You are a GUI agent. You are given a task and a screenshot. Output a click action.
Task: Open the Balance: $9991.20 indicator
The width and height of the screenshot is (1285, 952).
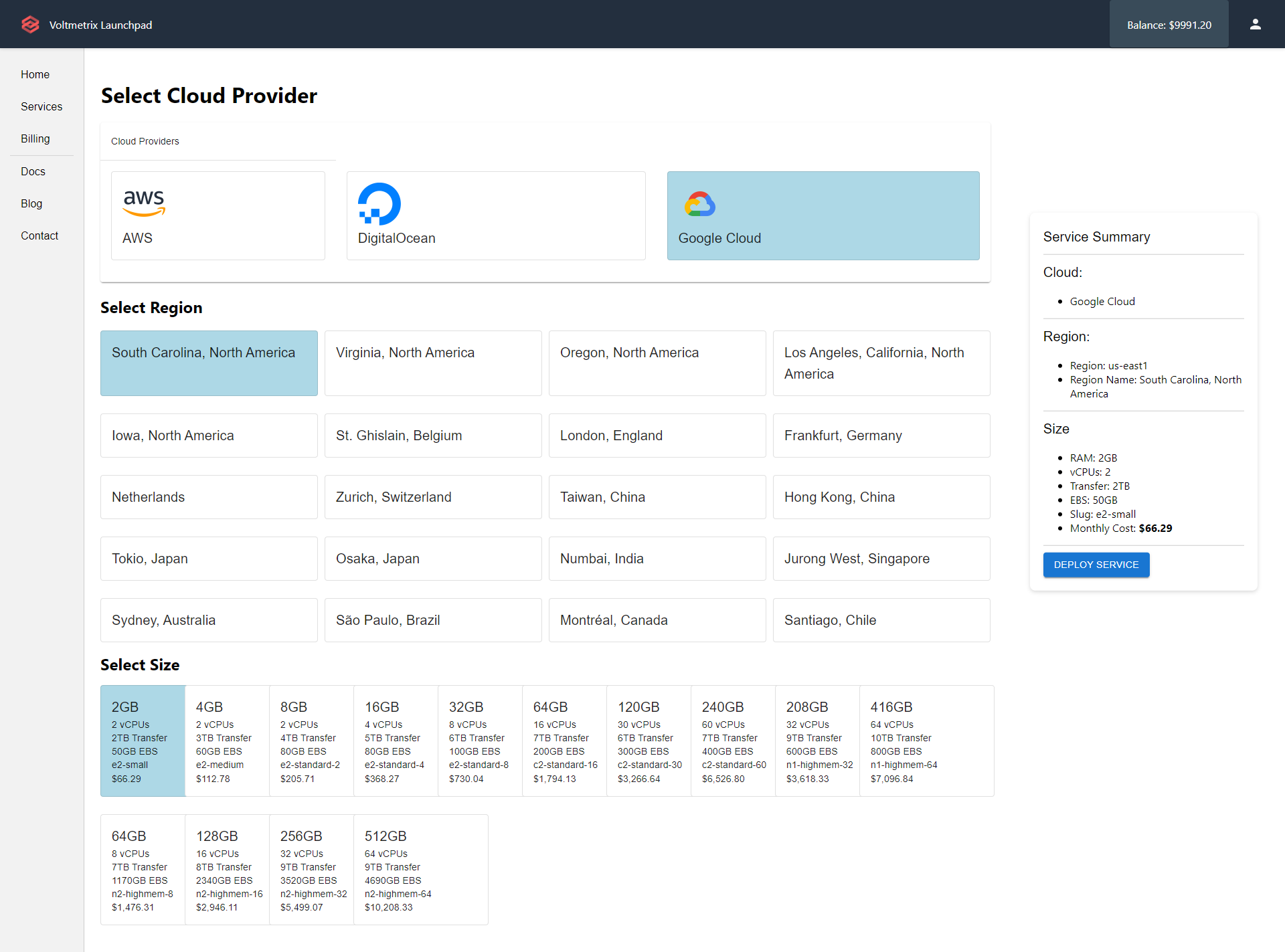point(1169,25)
